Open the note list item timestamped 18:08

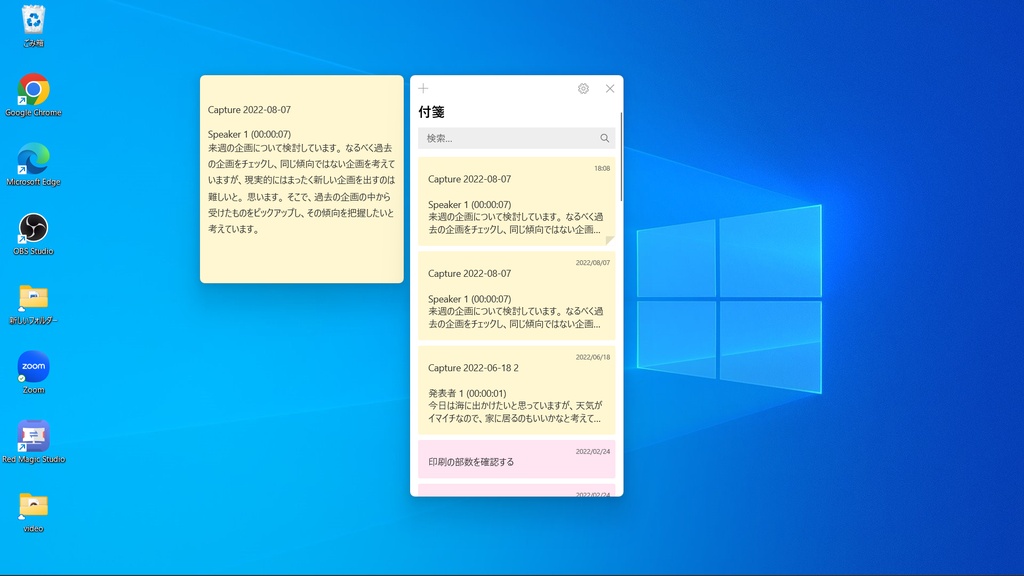click(517, 201)
